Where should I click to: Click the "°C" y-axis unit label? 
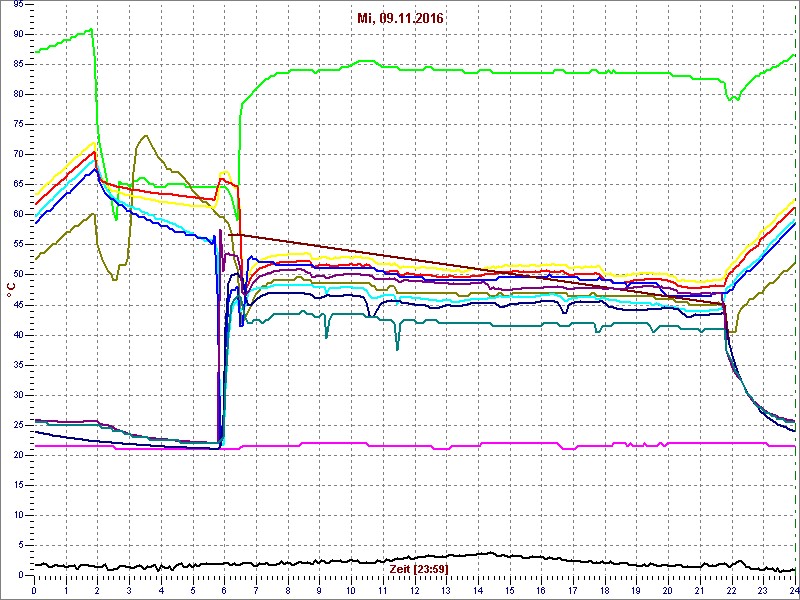[11, 289]
